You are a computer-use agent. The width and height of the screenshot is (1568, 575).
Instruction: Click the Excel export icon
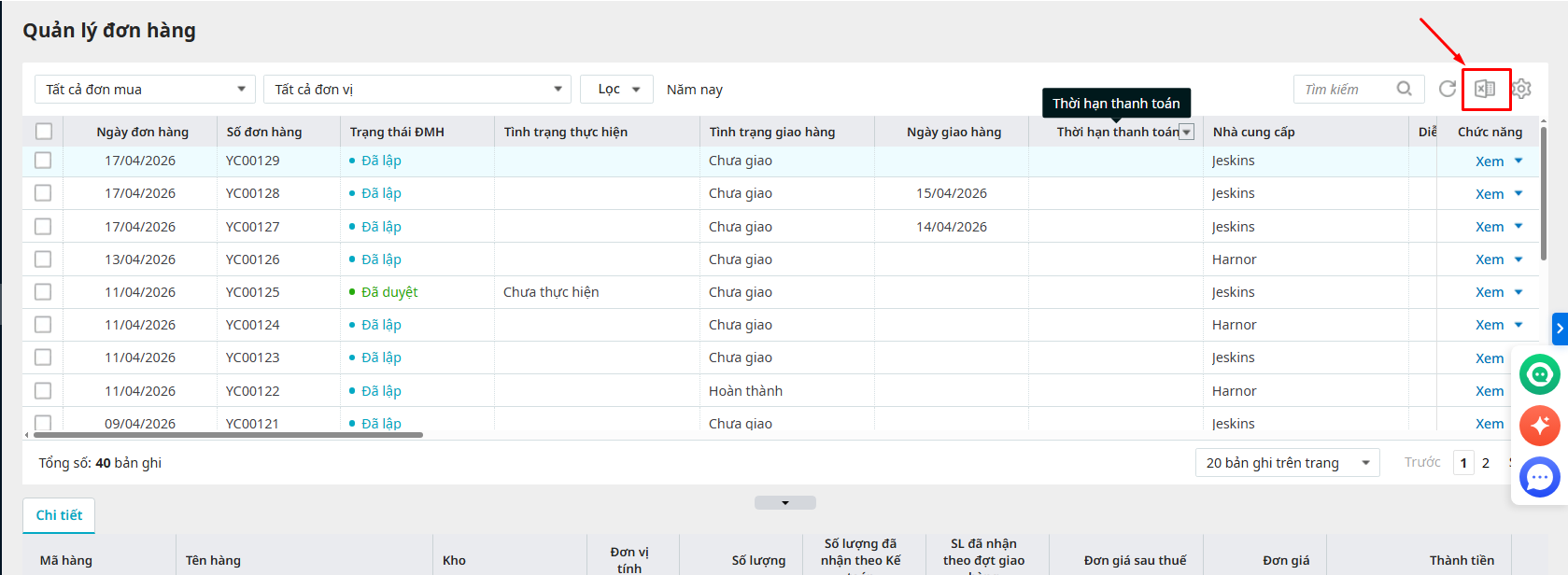(x=1485, y=89)
